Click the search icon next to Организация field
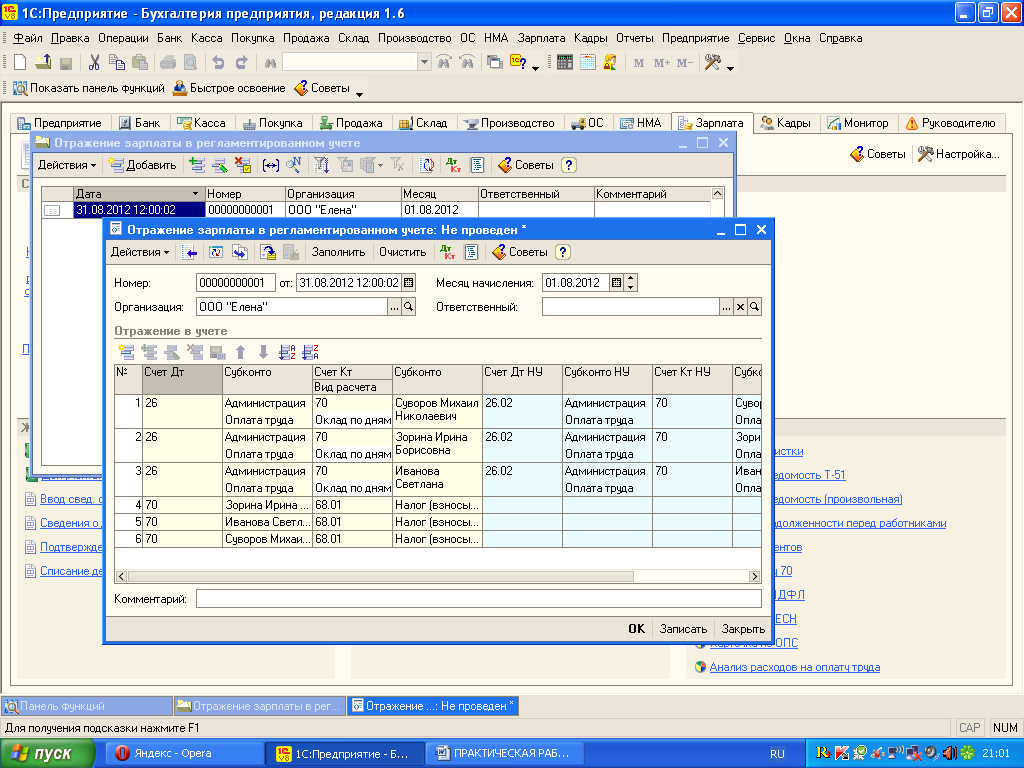Viewport: 1024px width, 768px height. tap(409, 306)
